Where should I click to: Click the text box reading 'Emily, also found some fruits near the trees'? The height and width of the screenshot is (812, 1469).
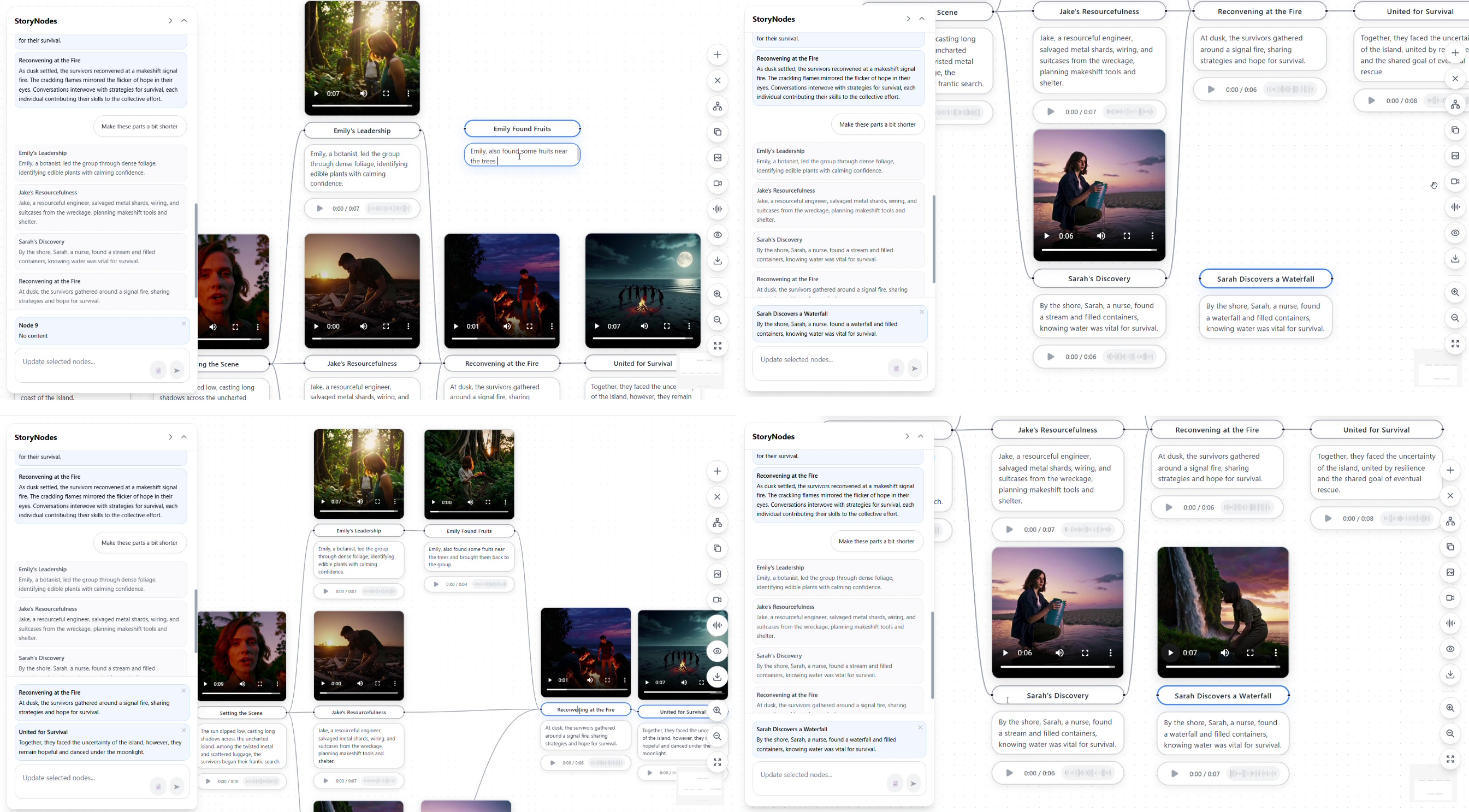coord(522,156)
